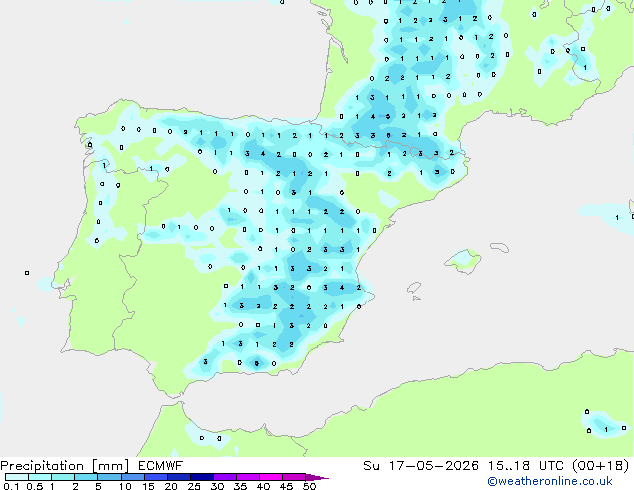634x490 pixels.
Task: Click the 25–30 mm legend color box
Action: (201, 477)
